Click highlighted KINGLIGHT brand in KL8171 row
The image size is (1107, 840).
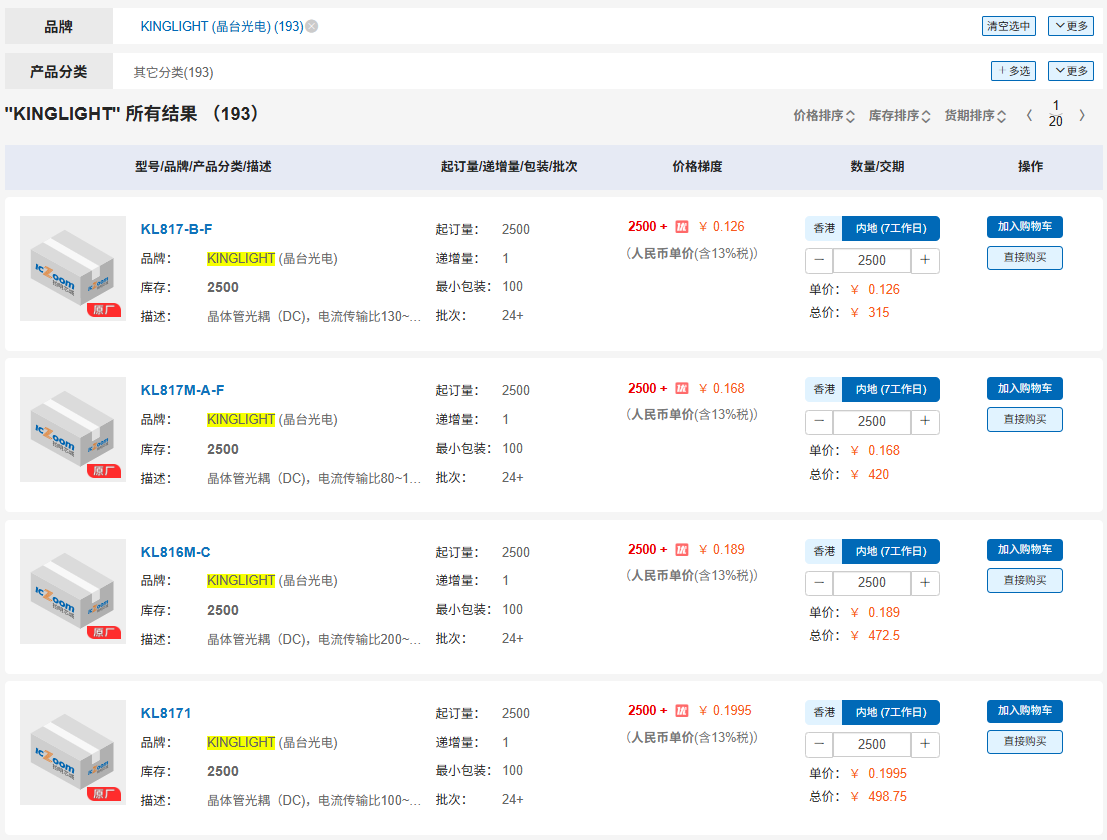241,743
